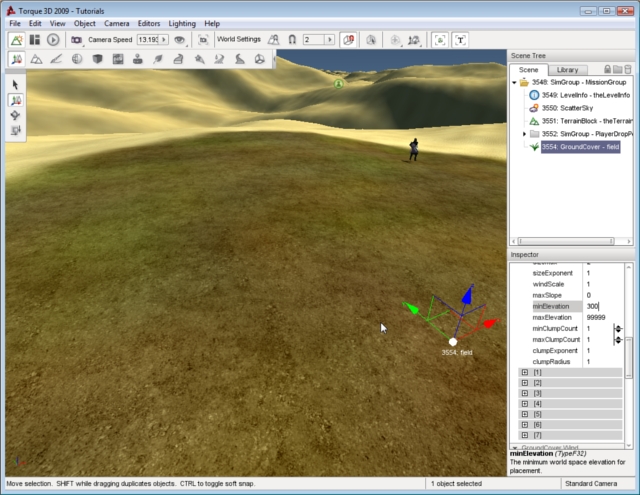Open the Lighting menu
The width and height of the screenshot is (640, 495).
[x=182, y=23]
